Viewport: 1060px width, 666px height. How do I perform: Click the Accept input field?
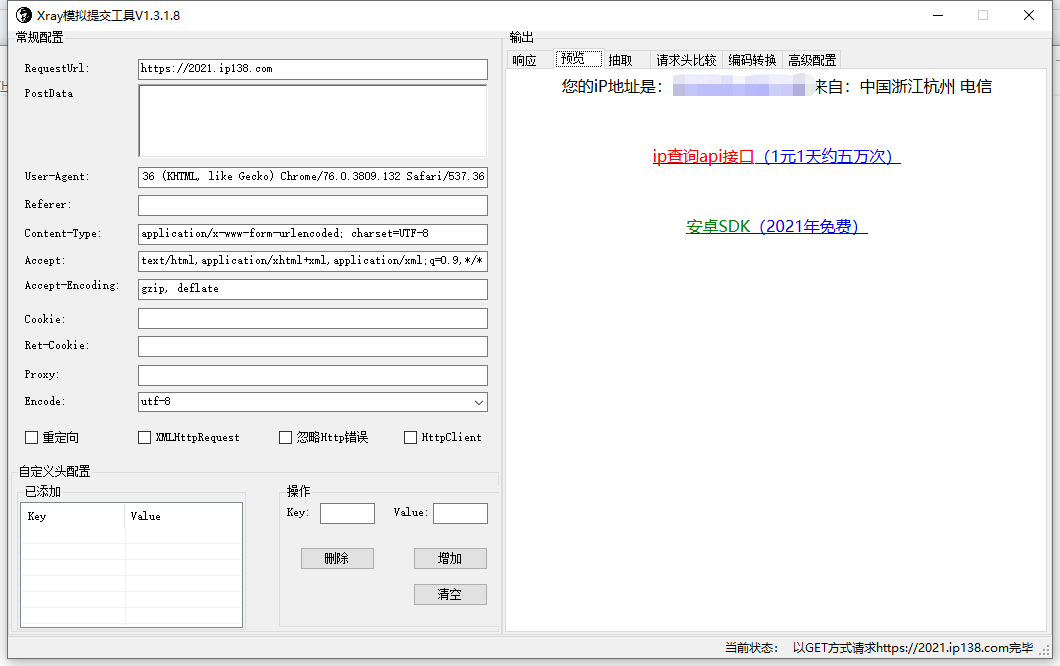coord(312,261)
